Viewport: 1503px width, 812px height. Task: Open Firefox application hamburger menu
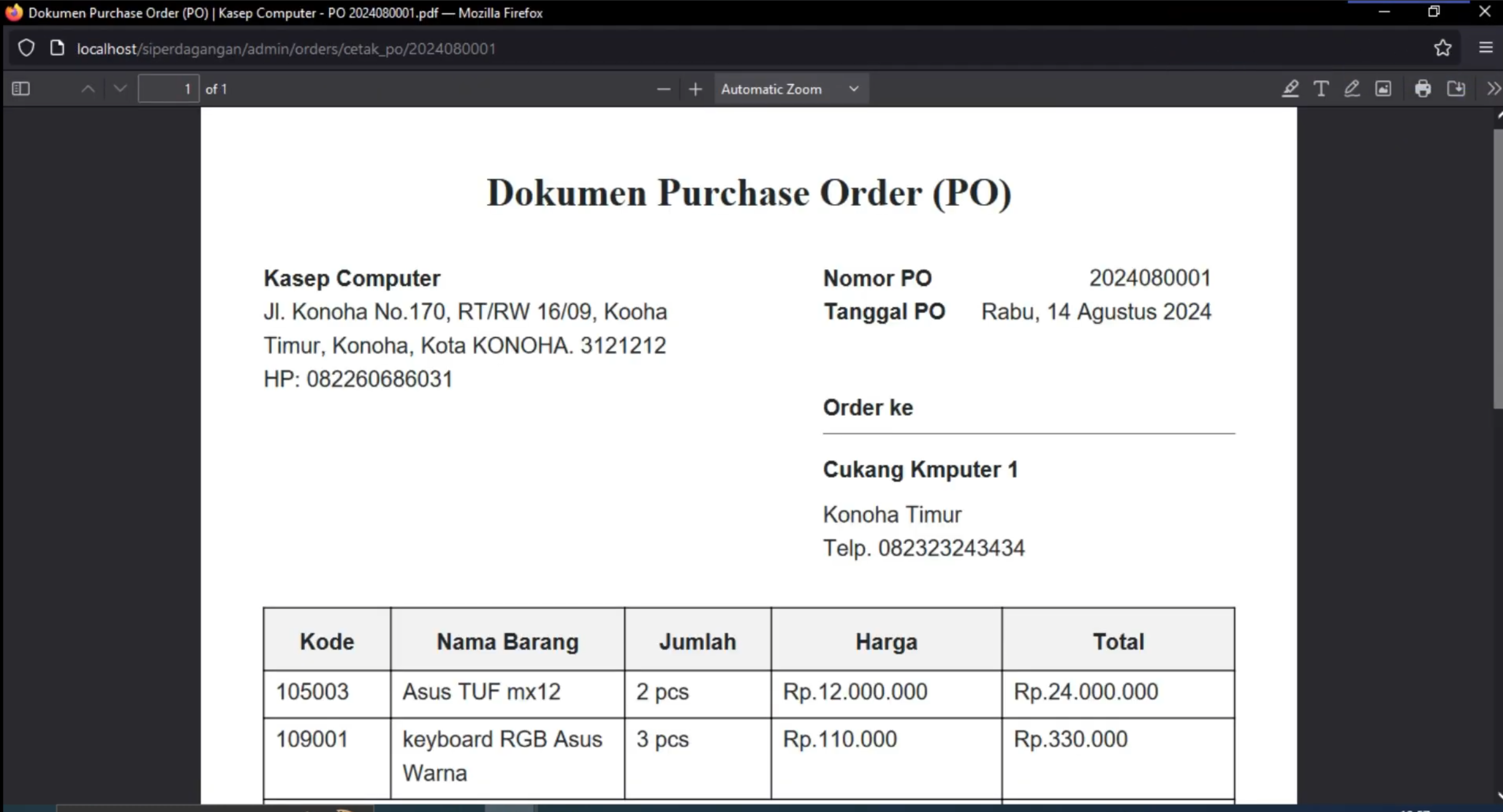(x=1485, y=48)
